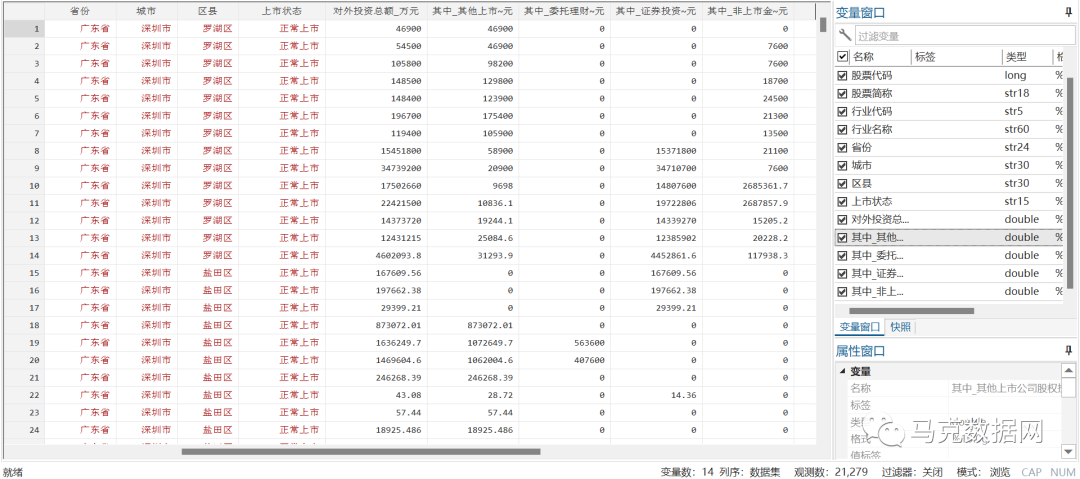Viewport: 1080px width, 479px height.
Task: Click the 名称 property field in 属性窗口
Action: click(x=1006, y=388)
